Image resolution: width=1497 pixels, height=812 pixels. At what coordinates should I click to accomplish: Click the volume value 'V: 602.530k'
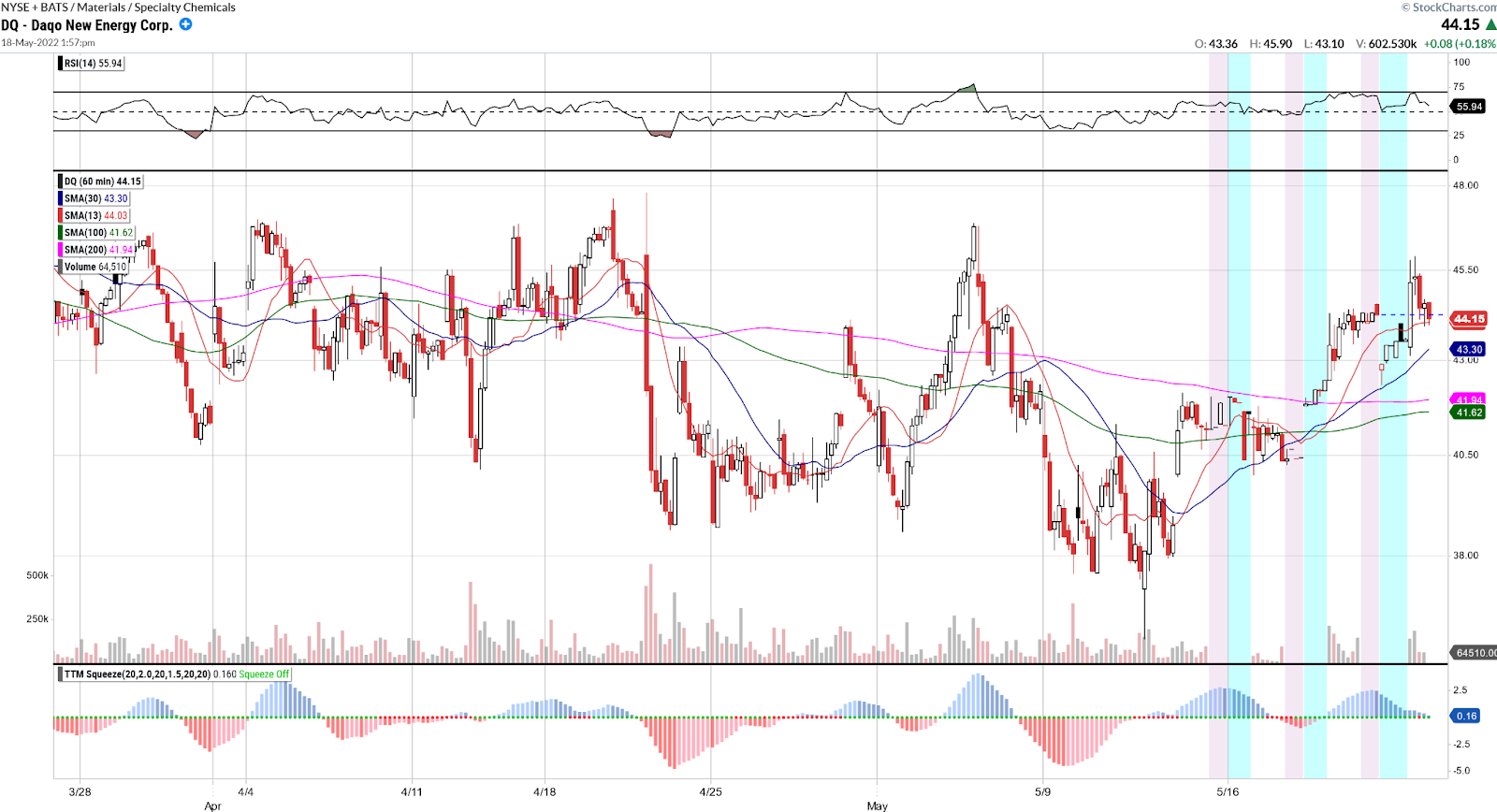1387,44
